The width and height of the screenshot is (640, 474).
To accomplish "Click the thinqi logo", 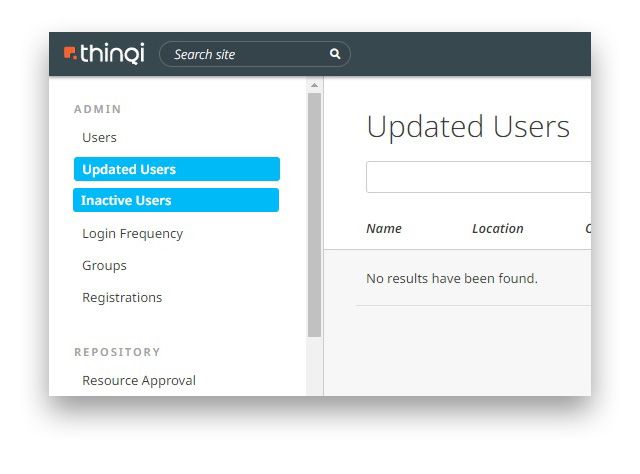I will (104, 53).
